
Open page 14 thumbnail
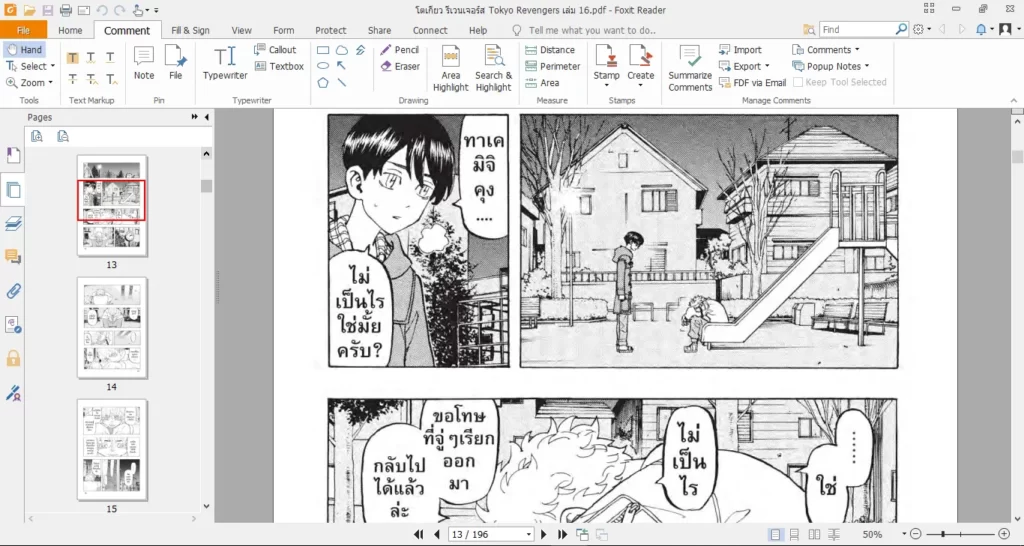[112, 328]
